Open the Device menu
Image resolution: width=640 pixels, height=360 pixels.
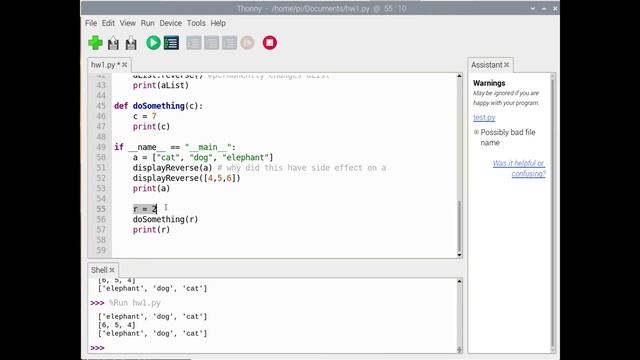pos(171,23)
